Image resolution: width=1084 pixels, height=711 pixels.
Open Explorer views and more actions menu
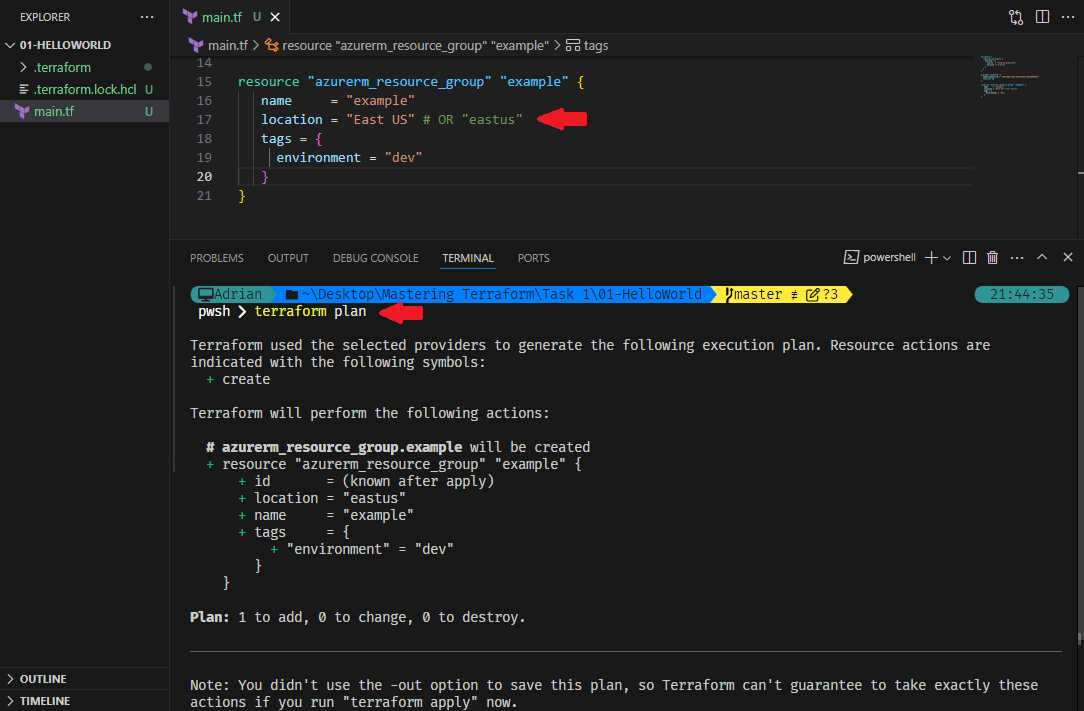147,17
